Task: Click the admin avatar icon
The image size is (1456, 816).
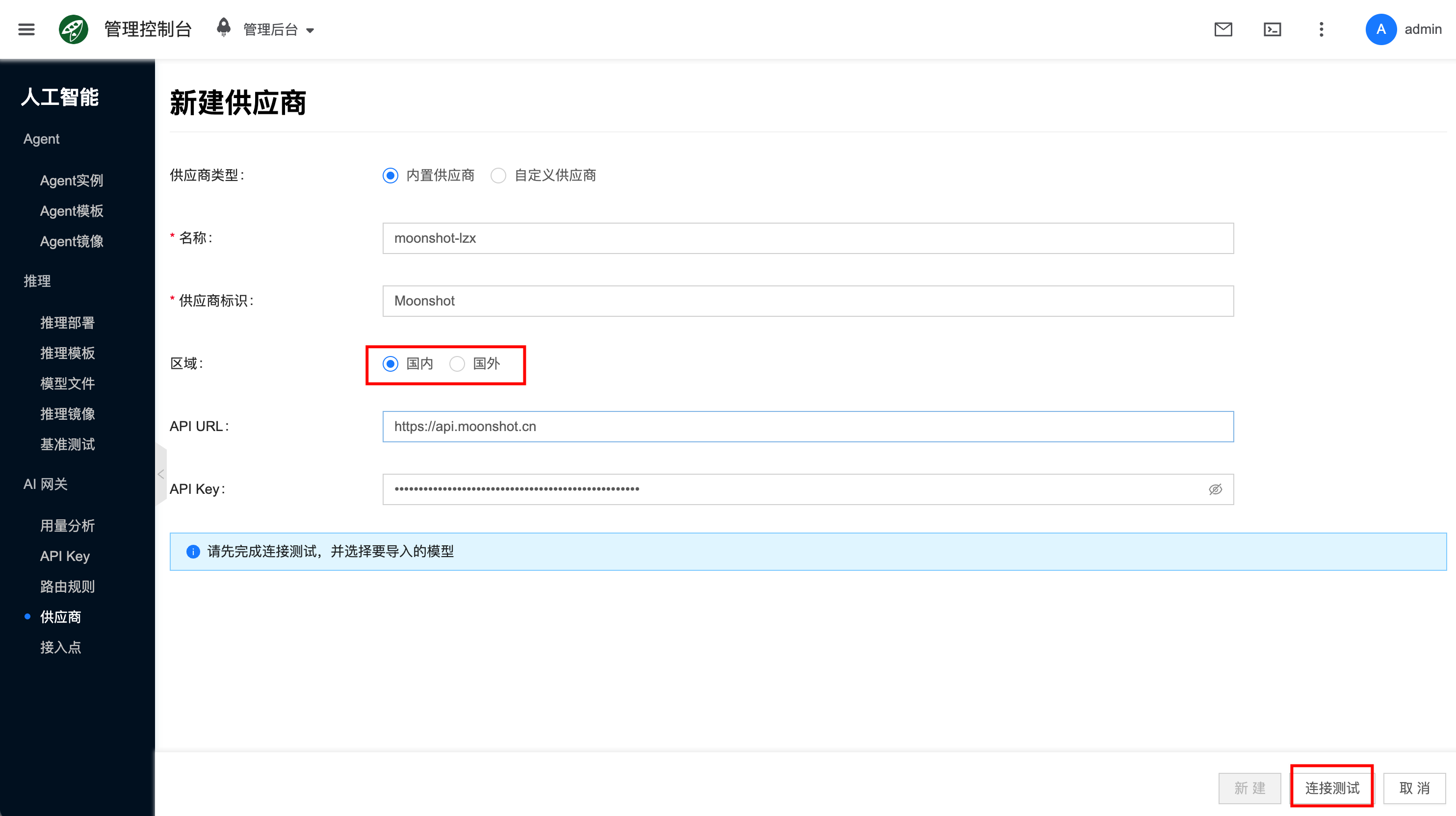Action: (1381, 29)
